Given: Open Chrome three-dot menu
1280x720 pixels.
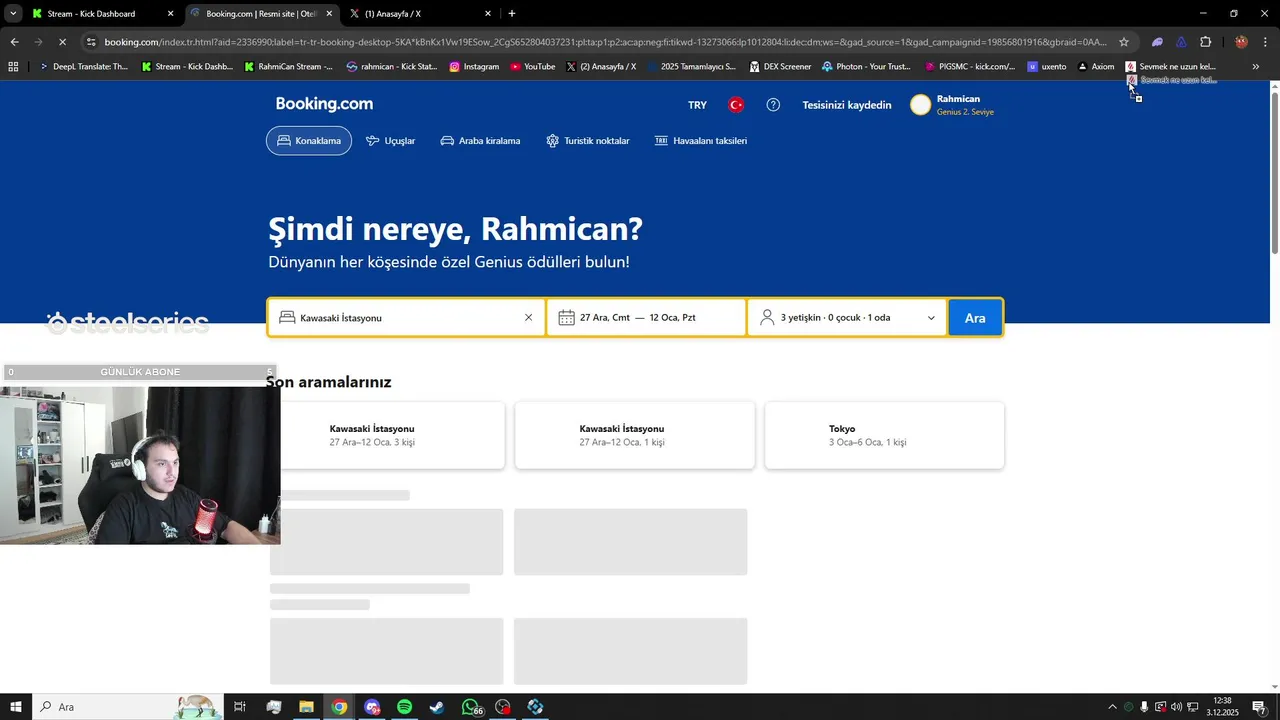Looking at the screenshot, I should coord(1266,42).
